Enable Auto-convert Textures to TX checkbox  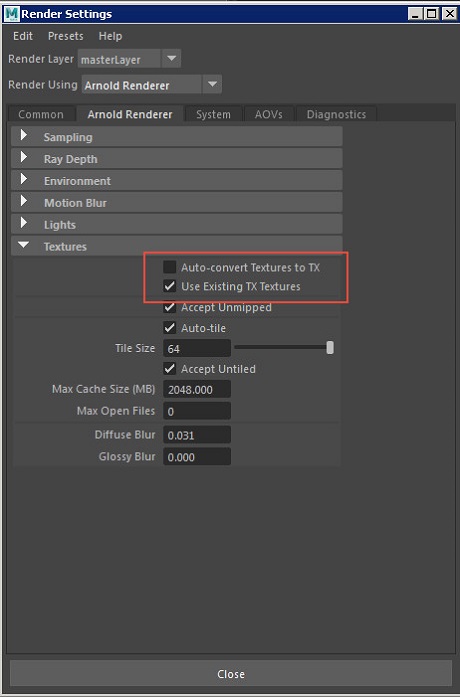[169, 267]
